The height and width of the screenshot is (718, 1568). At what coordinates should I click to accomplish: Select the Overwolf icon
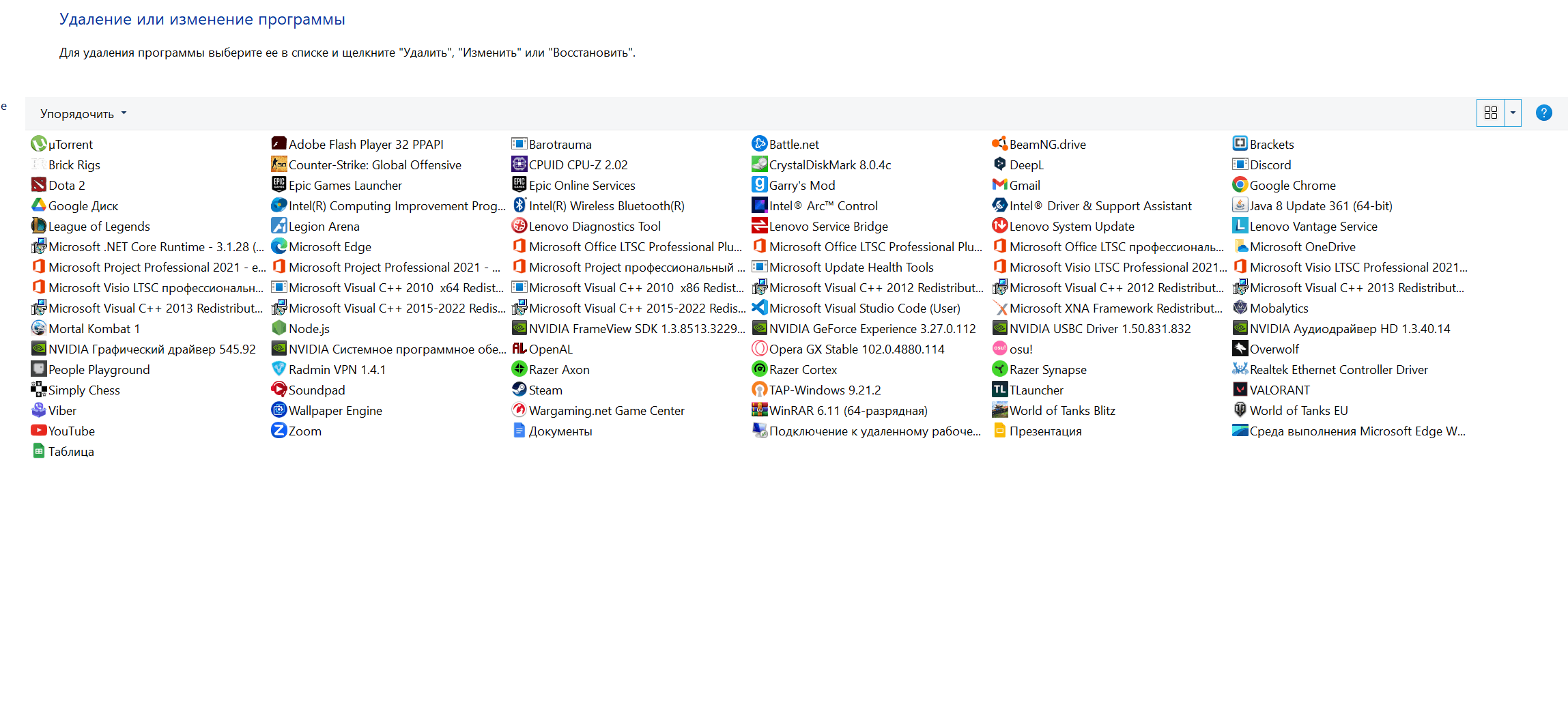click(x=1240, y=349)
